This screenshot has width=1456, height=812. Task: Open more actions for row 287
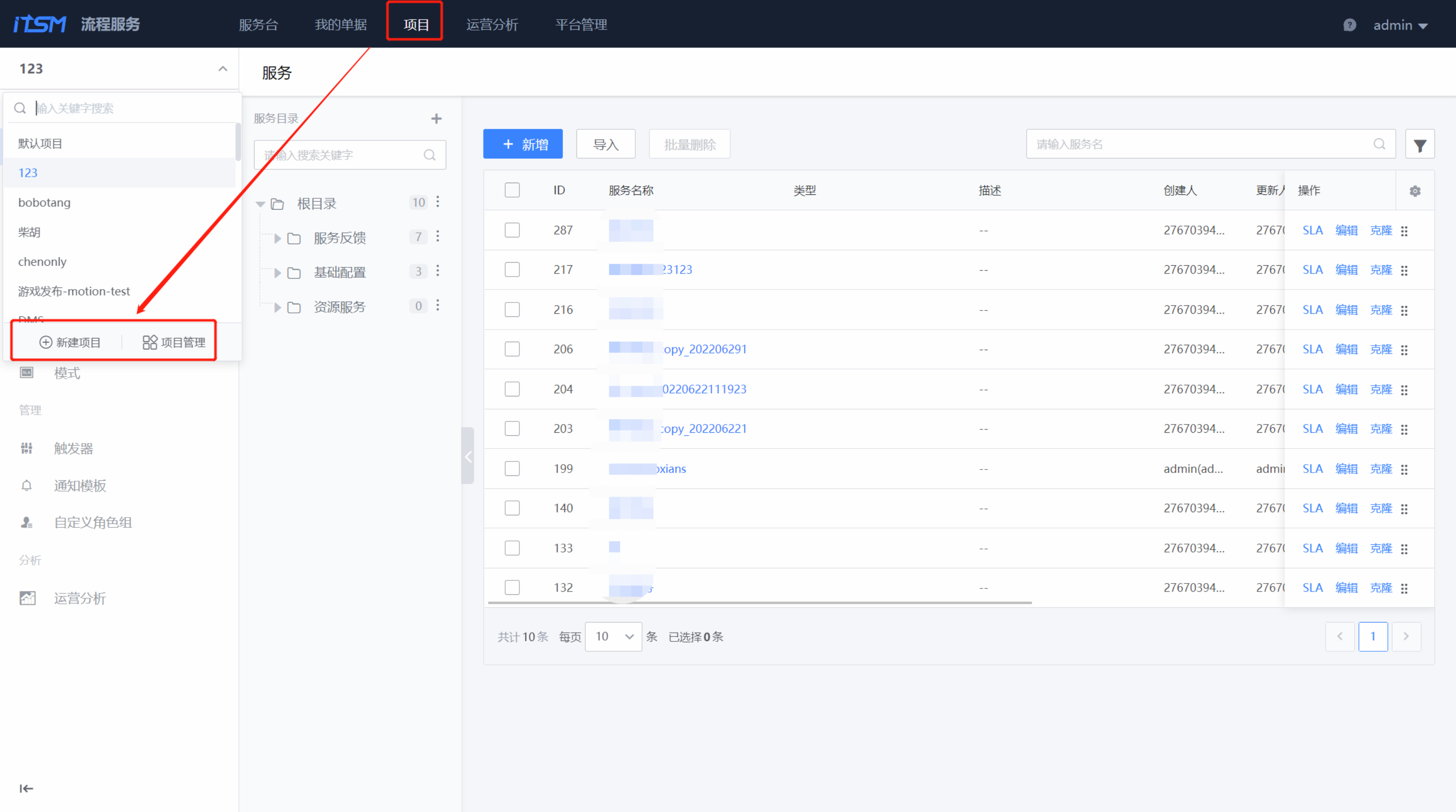pyautogui.click(x=1404, y=231)
